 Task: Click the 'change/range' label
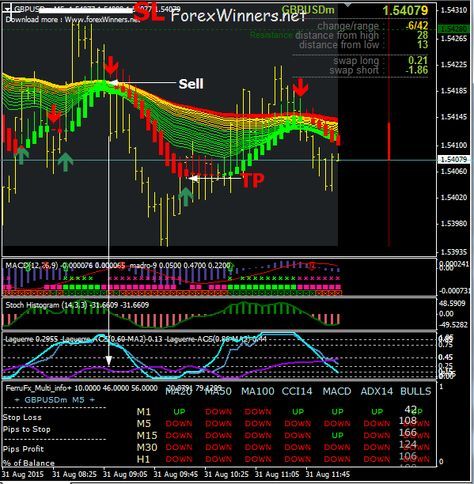348,26
